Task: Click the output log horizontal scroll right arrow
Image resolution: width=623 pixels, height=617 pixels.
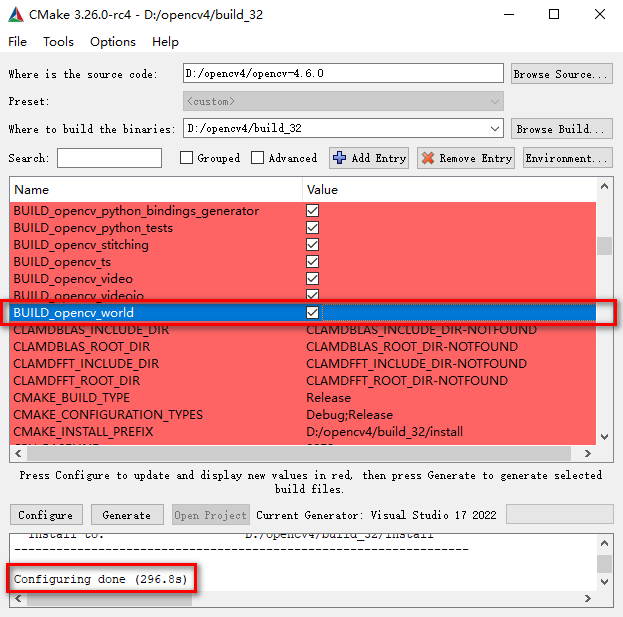Action: [588, 598]
